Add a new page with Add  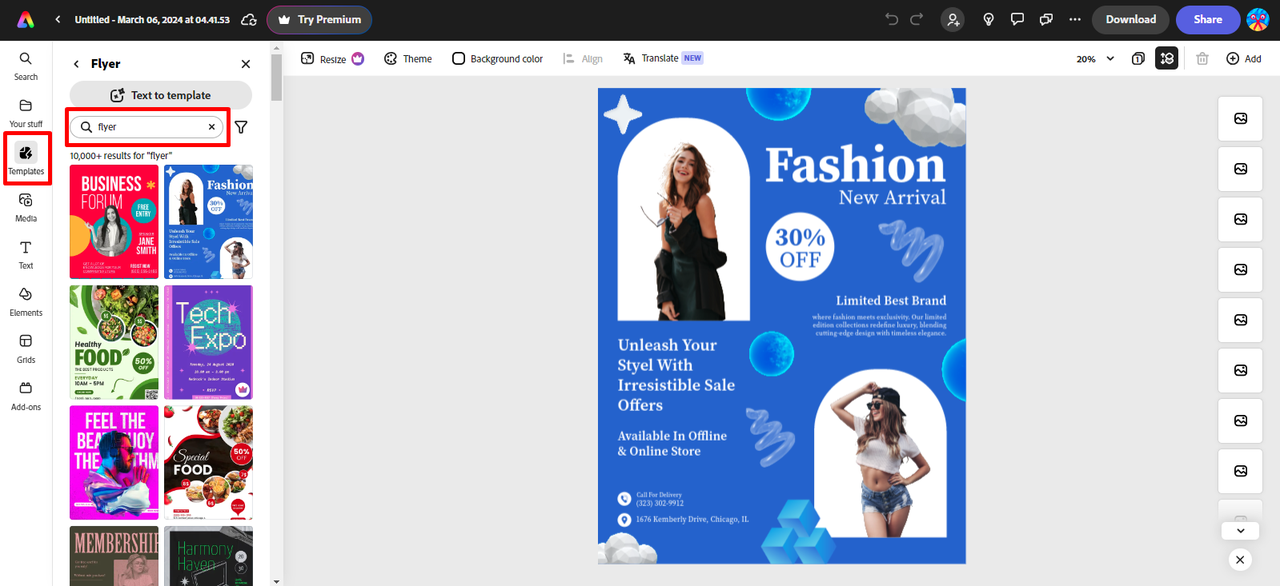pyautogui.click(x=1243, y=59)
